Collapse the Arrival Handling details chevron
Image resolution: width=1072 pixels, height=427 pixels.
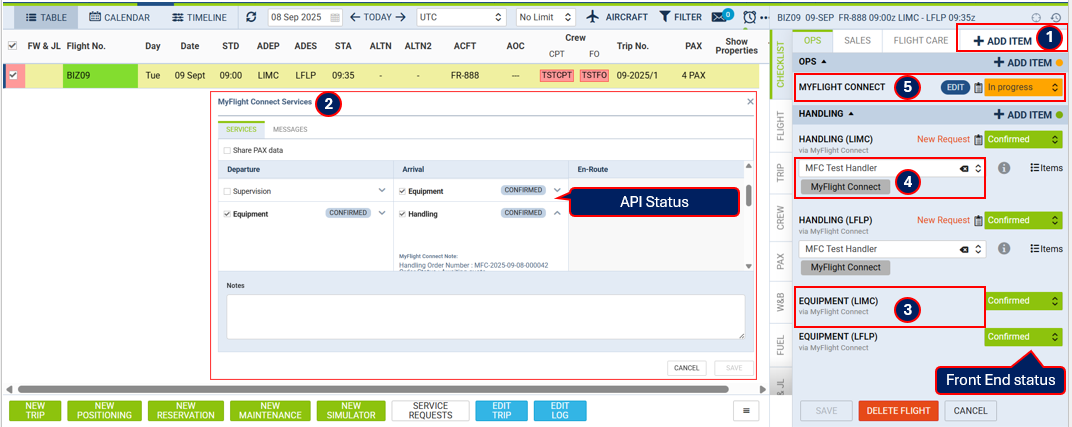(x=557, y=213)
